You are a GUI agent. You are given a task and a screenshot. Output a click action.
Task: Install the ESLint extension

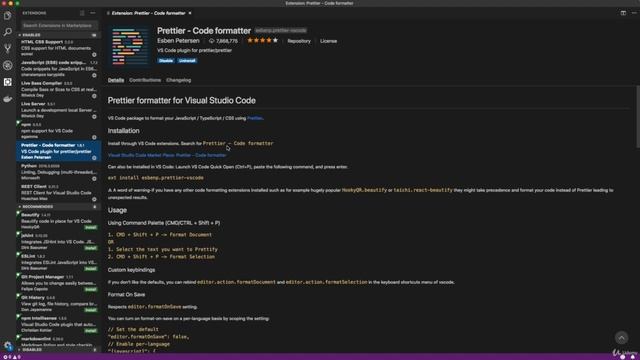(x=91, y=269)
